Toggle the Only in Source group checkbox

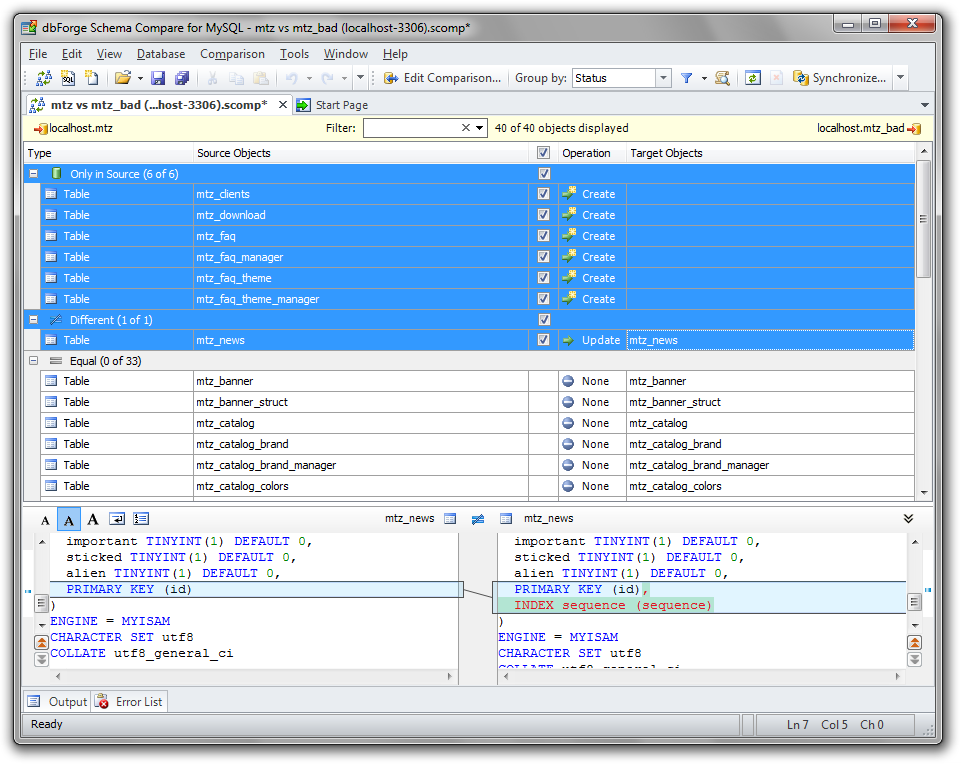544,174
